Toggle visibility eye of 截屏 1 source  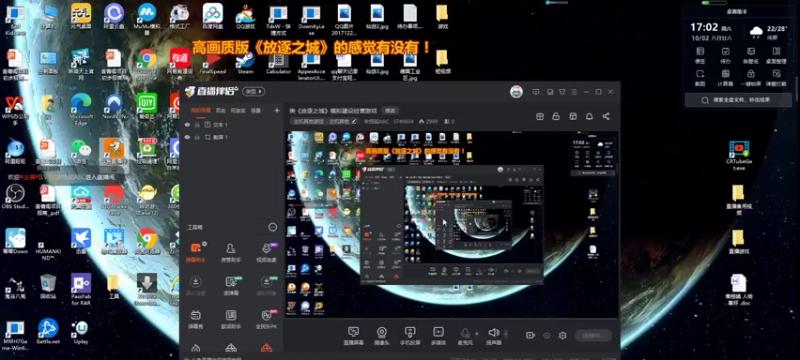point(187,137)
